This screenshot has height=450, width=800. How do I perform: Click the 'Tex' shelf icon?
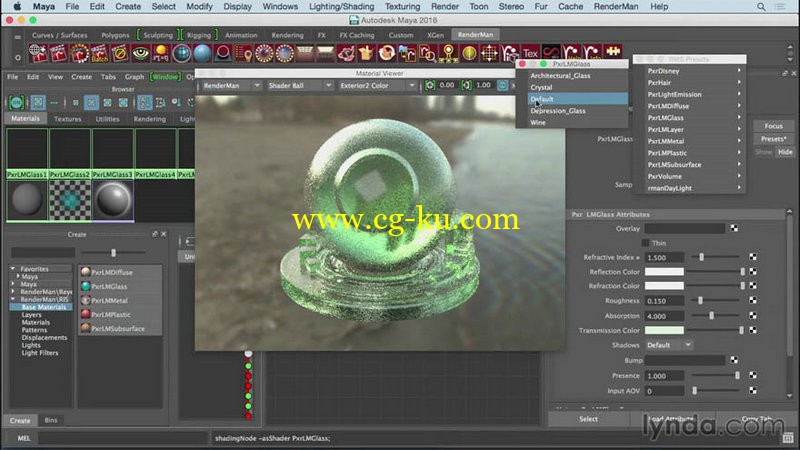coord(531,53)
